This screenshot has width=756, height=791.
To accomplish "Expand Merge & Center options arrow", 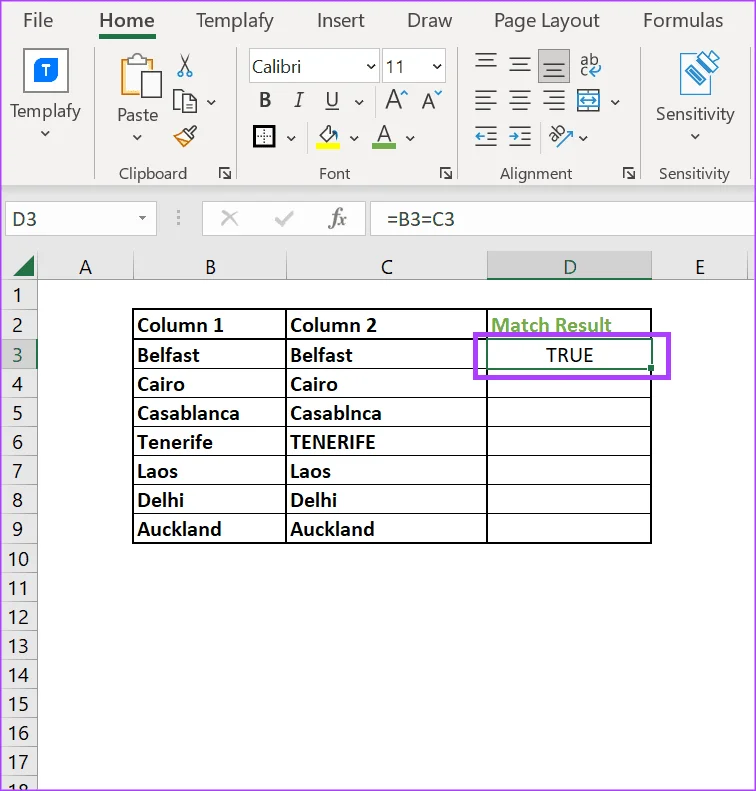I will (x=615, y=102).
